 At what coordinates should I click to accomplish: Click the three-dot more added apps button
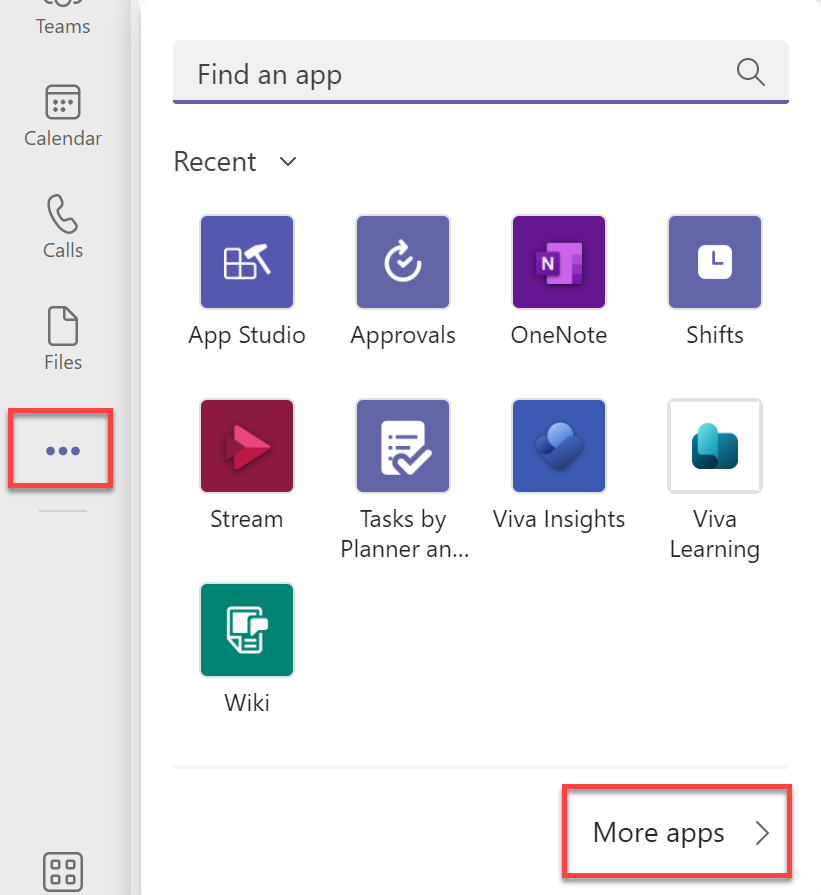point(61,449)
